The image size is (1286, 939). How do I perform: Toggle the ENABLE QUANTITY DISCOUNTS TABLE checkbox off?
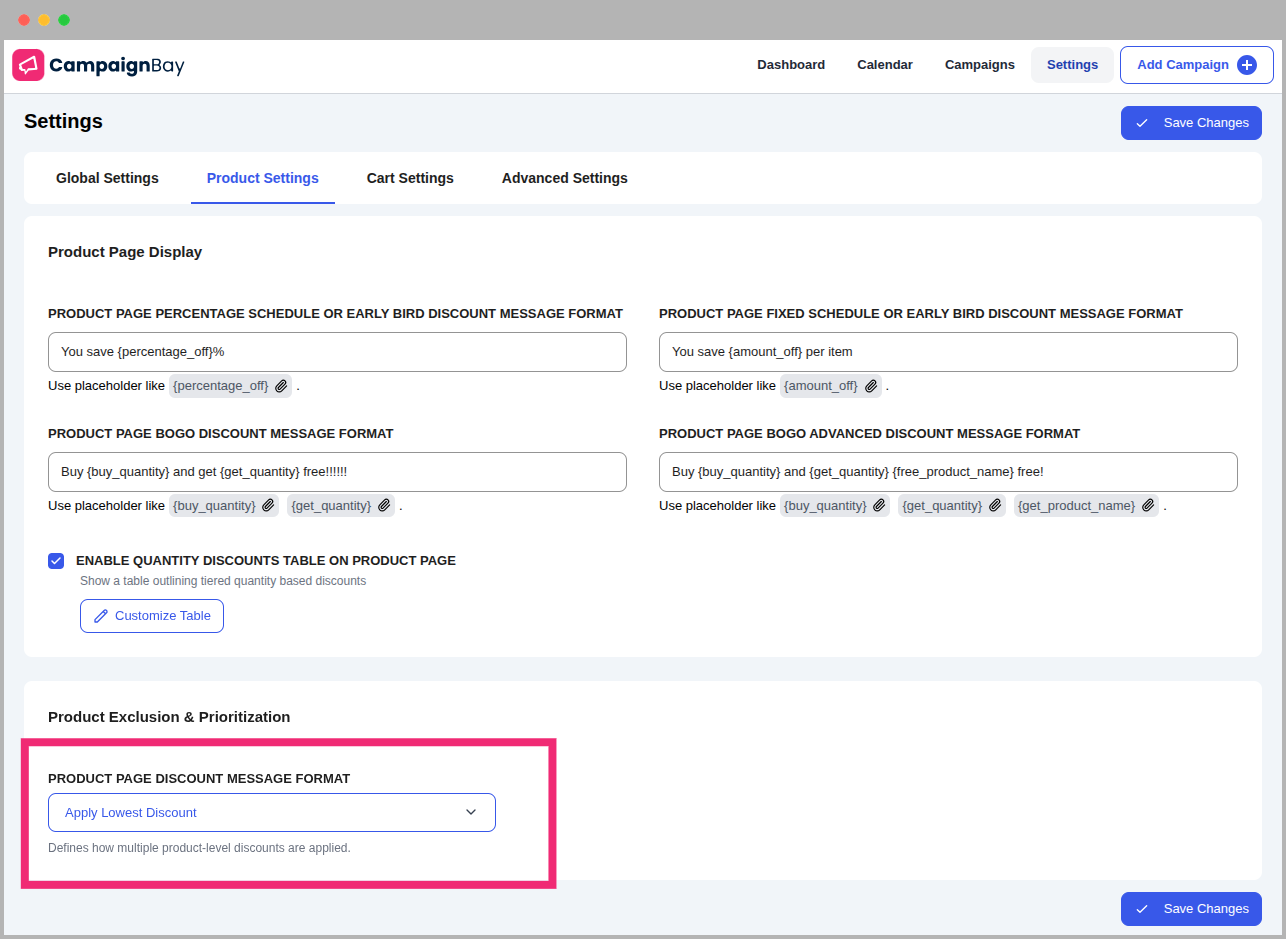(56, 561)
